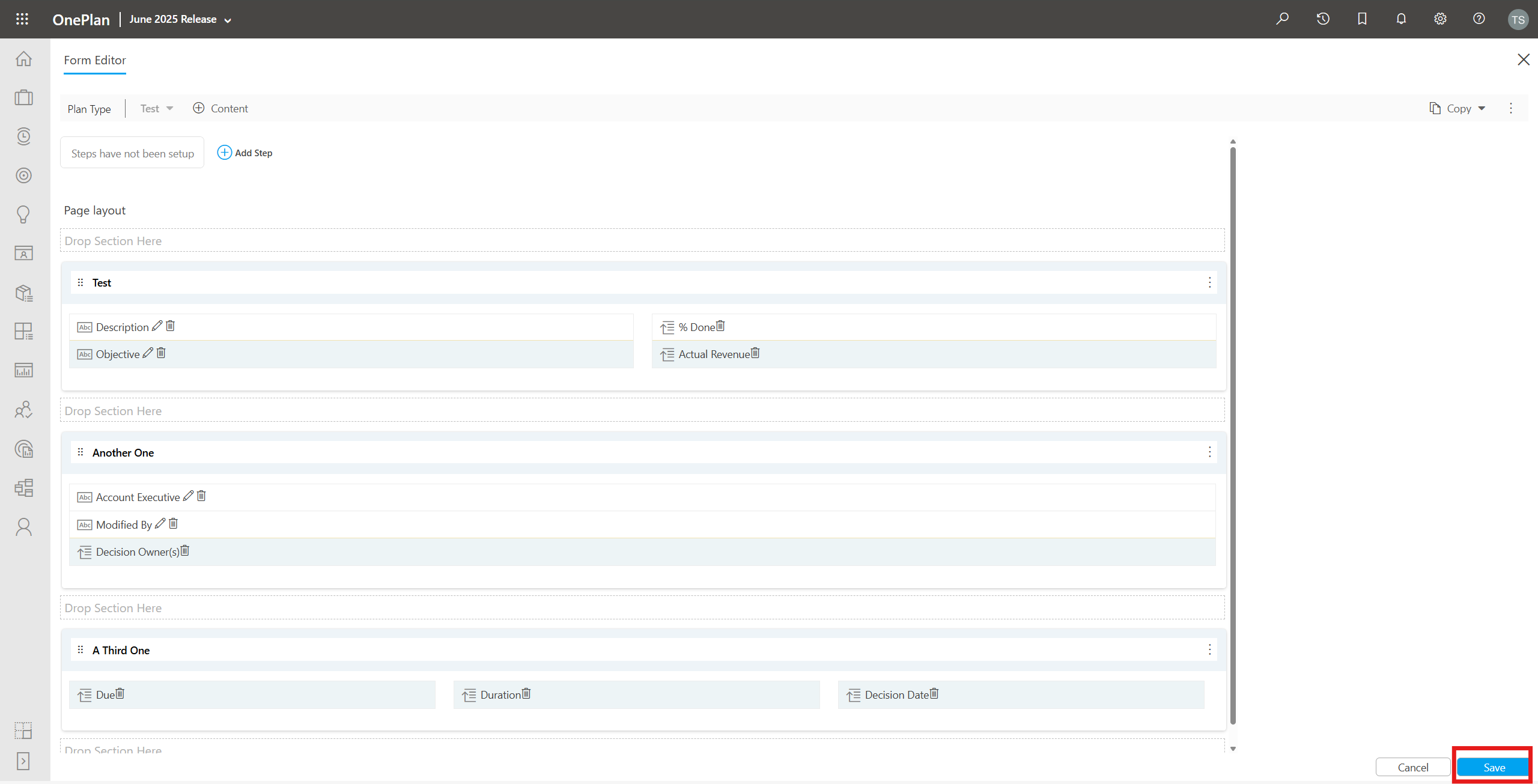
Task: Click the OnePlan logo
Action: click(81, 19)
